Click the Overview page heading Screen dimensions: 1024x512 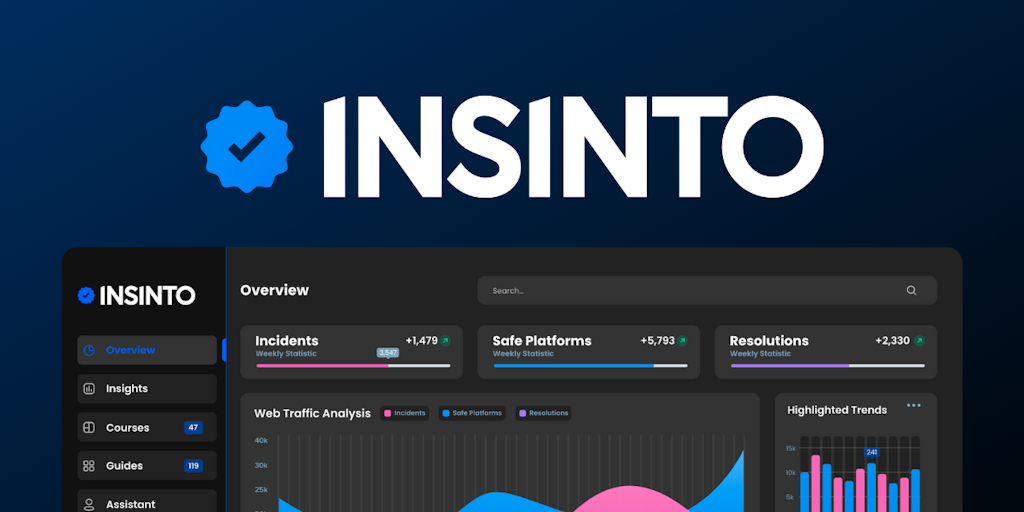point(274,290)
